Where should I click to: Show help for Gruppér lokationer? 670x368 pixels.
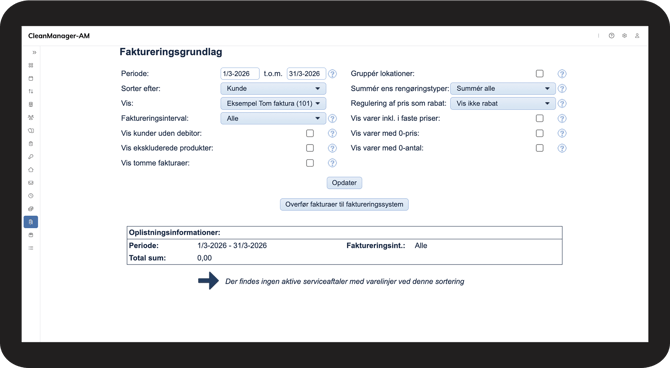coord(562,74)
